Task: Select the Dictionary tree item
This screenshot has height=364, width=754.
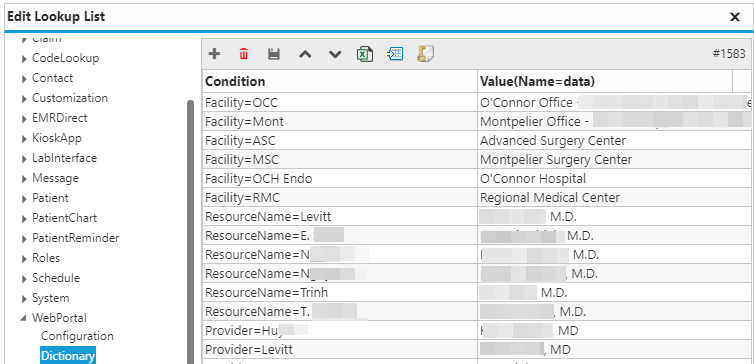Action: tap(68, 355)
